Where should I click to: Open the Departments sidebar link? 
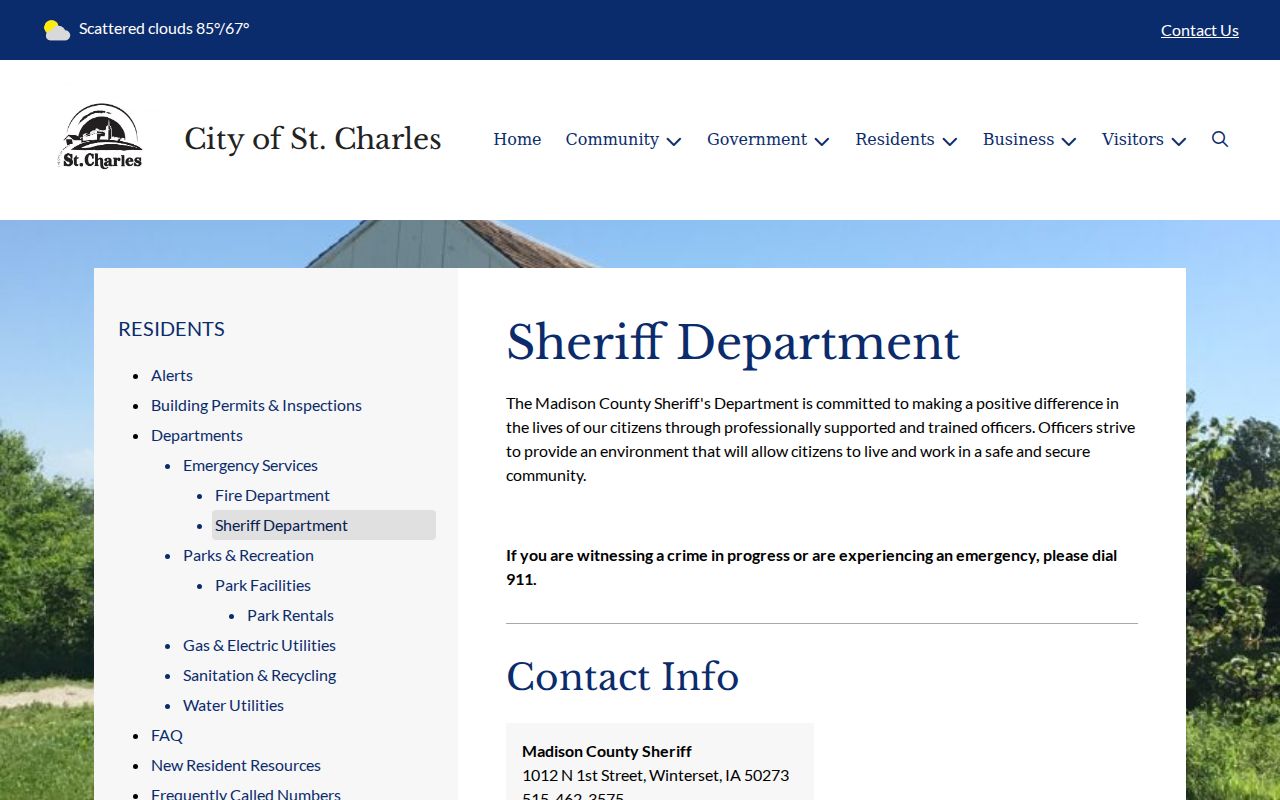tap(197, 435)
